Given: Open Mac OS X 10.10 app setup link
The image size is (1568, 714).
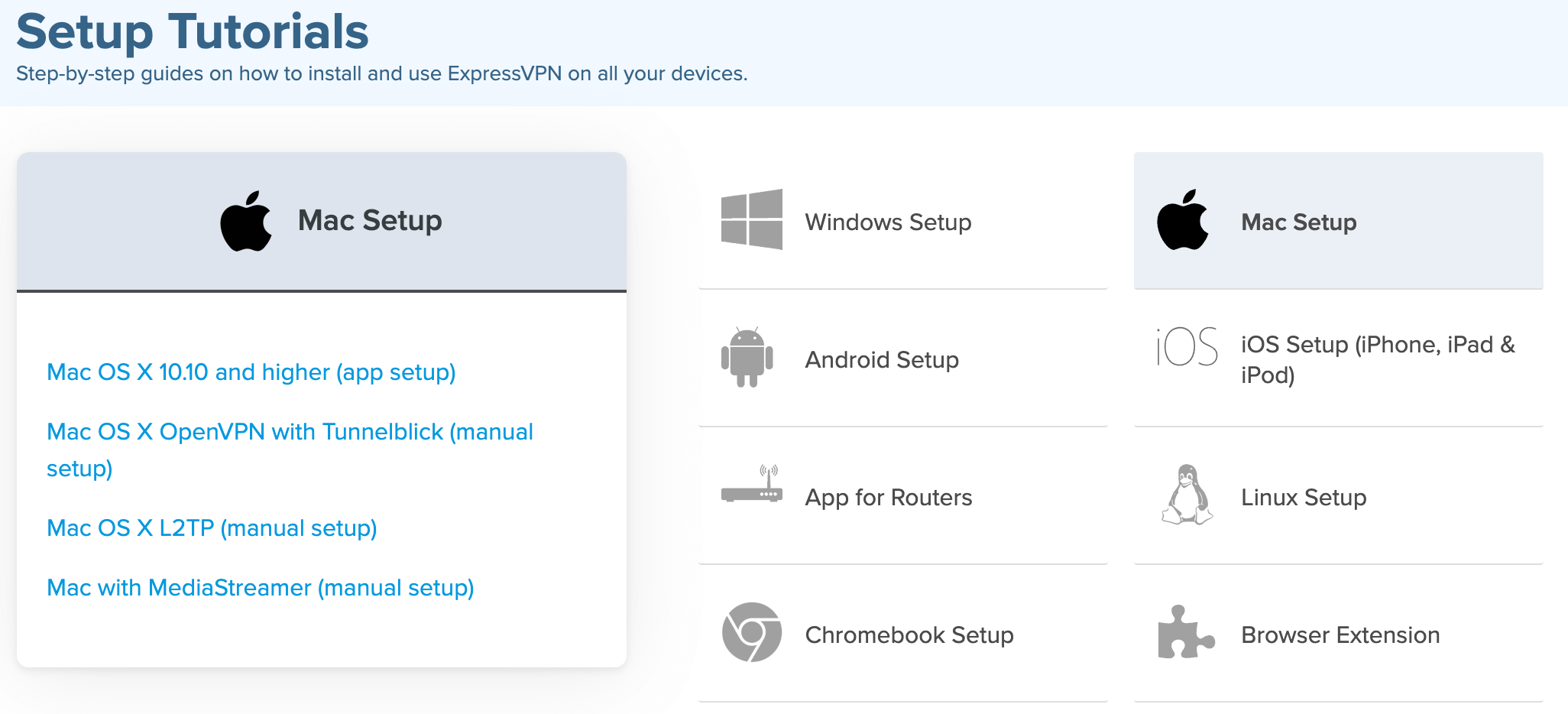Looking at the screenshot, I should pyautogui.click(x=251, y=372).
